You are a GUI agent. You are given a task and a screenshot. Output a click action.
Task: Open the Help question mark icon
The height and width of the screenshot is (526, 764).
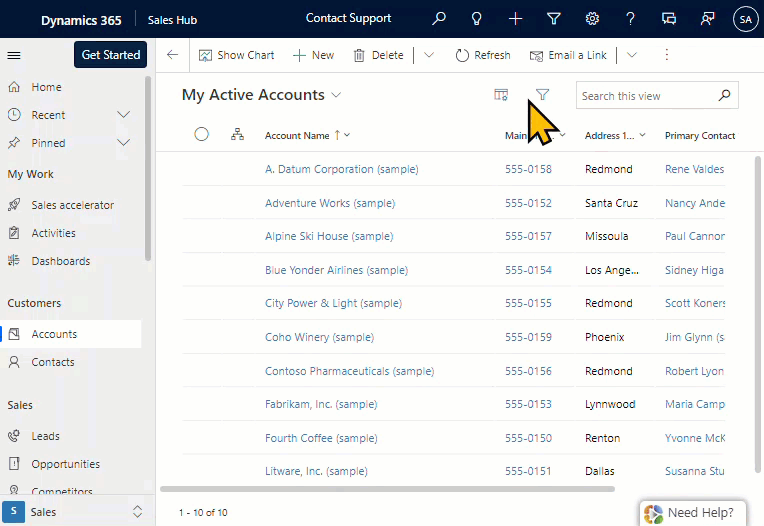630,19
